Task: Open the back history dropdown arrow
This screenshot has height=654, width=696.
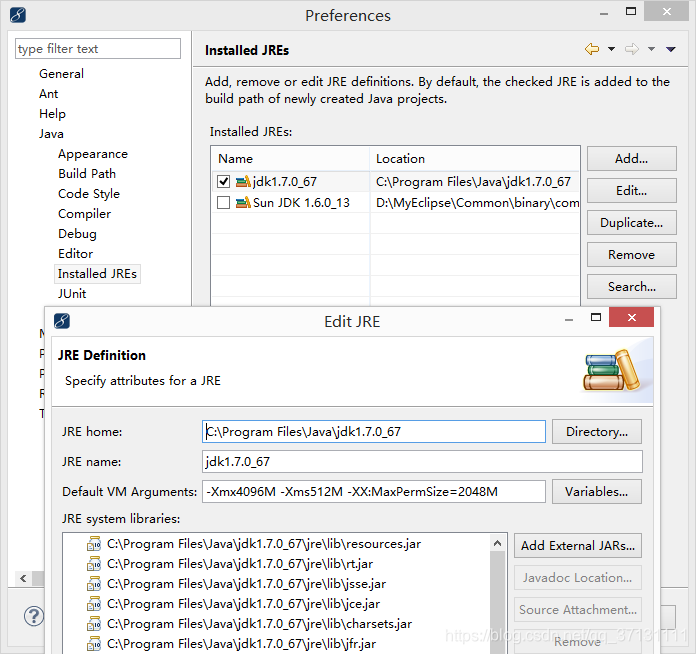Action: (611, 49)
